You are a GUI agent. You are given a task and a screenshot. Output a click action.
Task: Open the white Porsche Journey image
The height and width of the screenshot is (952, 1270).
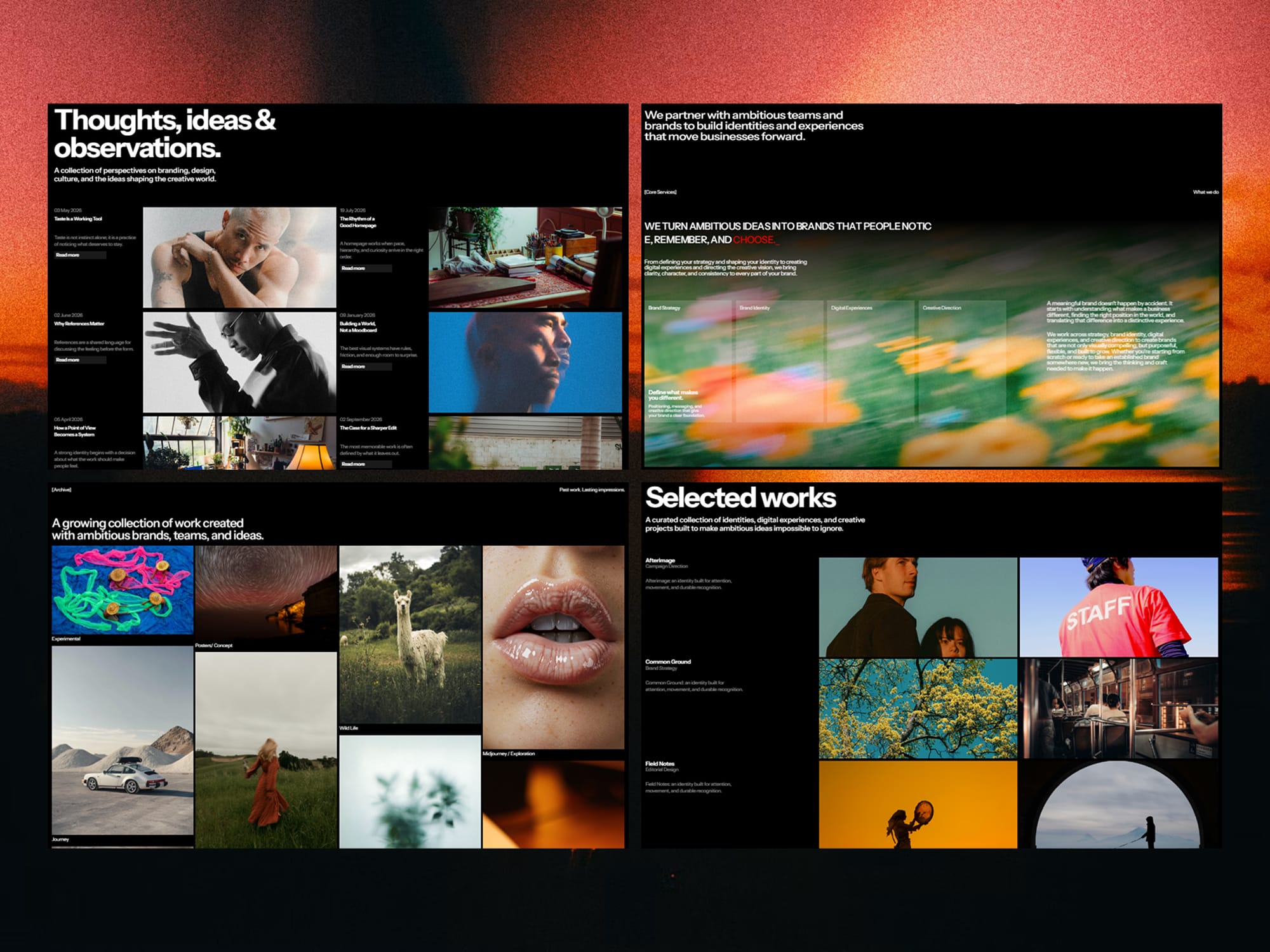click(x=123, y=740)
